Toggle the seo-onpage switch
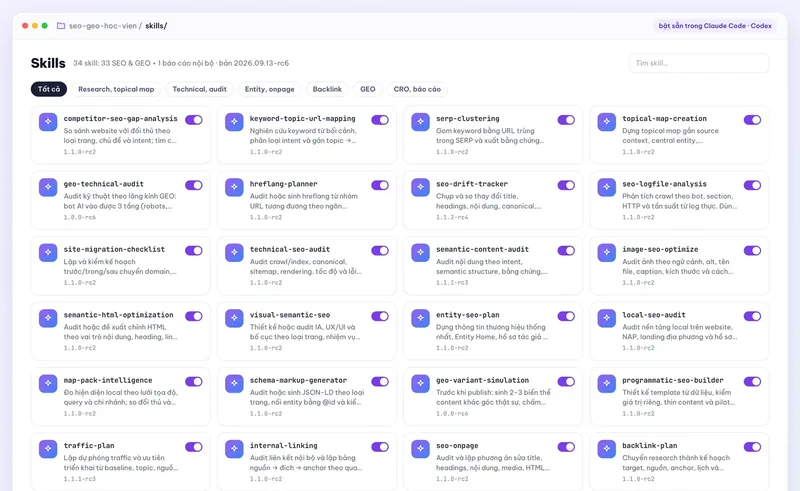Image resolution: width=800 pixels, height=491 pixels. 566,447
